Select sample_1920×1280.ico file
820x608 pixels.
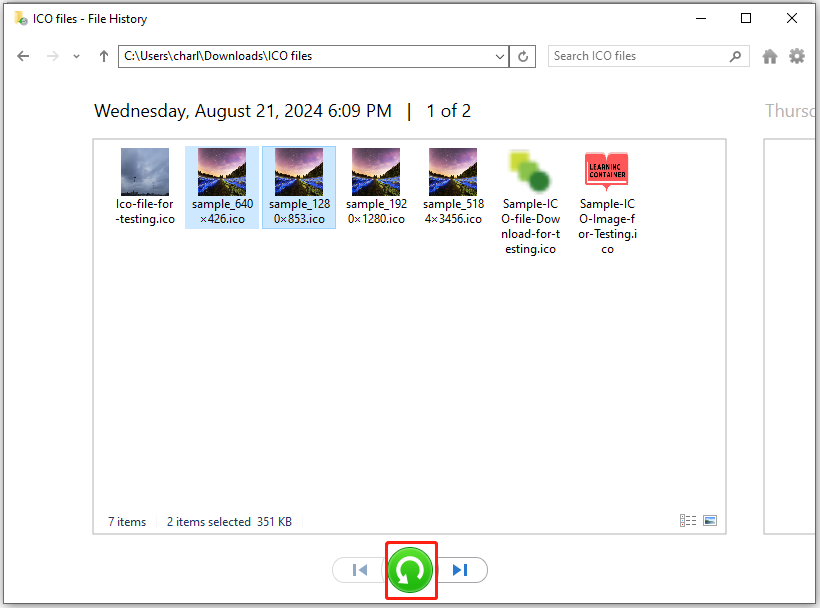click(x=376, y=186)
